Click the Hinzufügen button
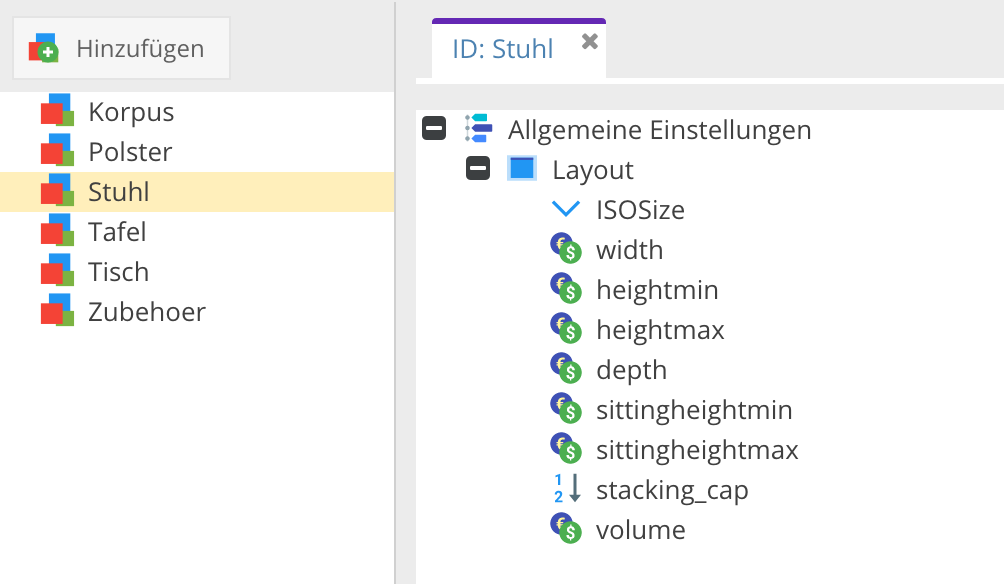 tap(121, 48)
